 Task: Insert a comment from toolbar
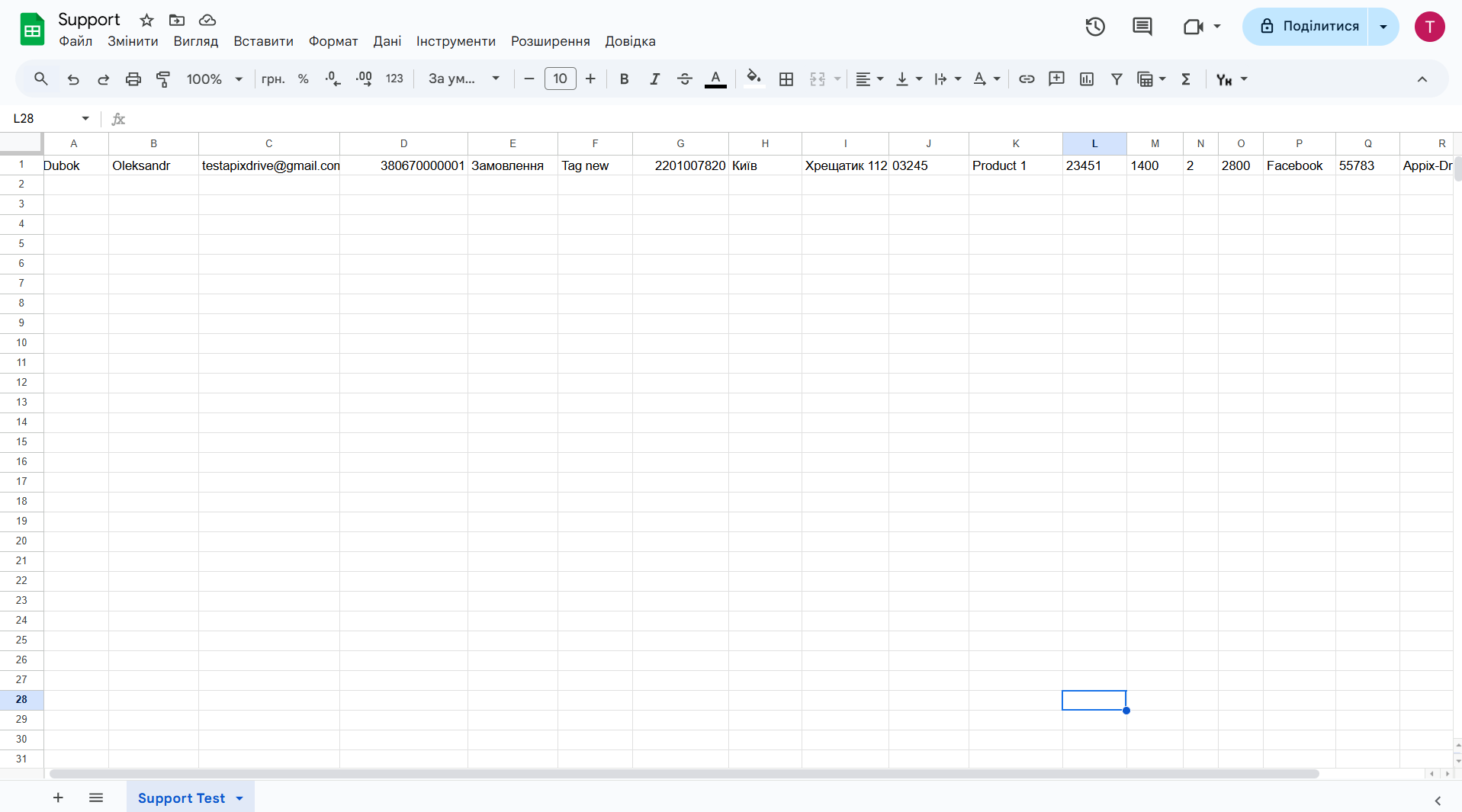point(1056,79)
